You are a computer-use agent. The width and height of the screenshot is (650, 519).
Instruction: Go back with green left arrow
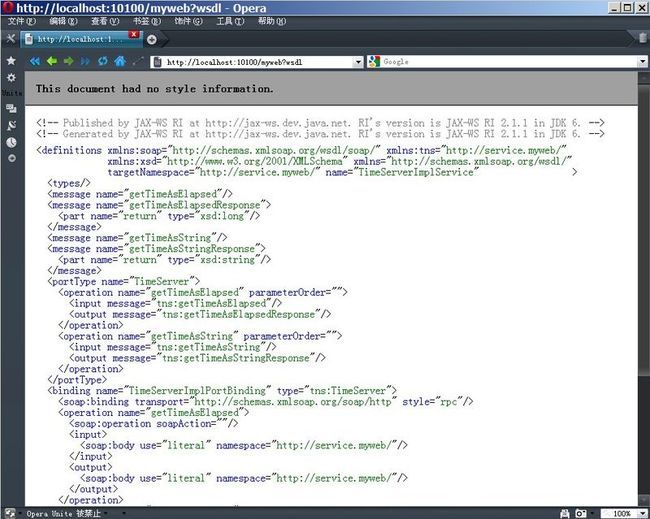pos(52,61)
